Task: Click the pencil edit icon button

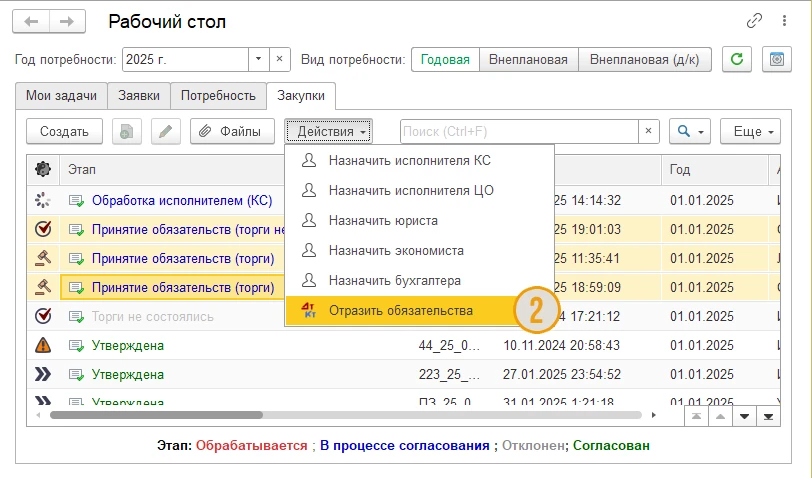Action: click(166, 132)
